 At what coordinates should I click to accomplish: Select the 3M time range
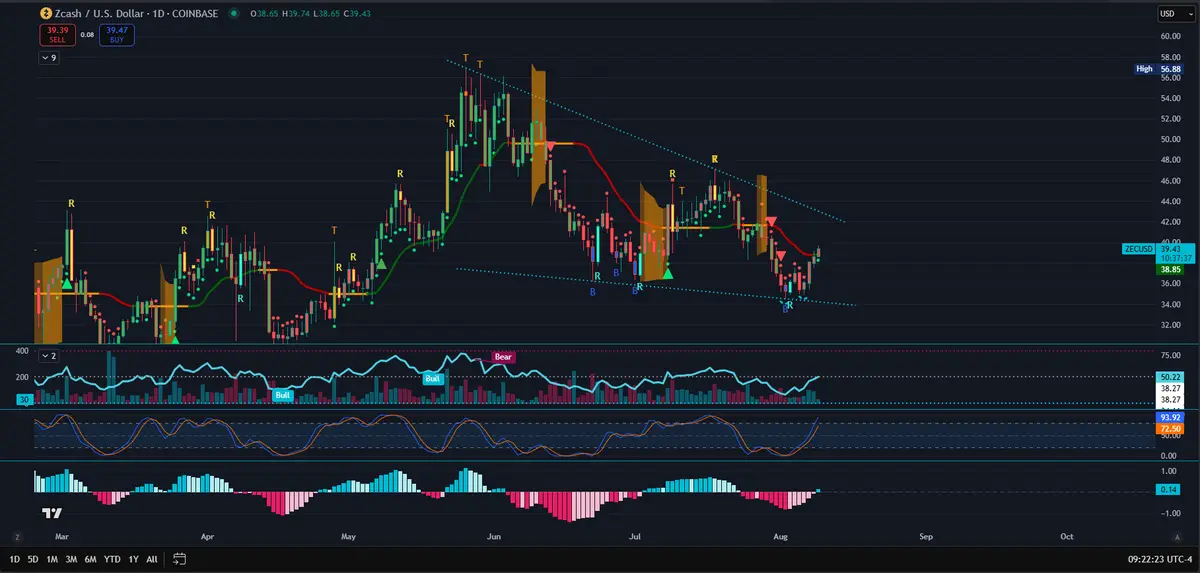tap(71, 558)
